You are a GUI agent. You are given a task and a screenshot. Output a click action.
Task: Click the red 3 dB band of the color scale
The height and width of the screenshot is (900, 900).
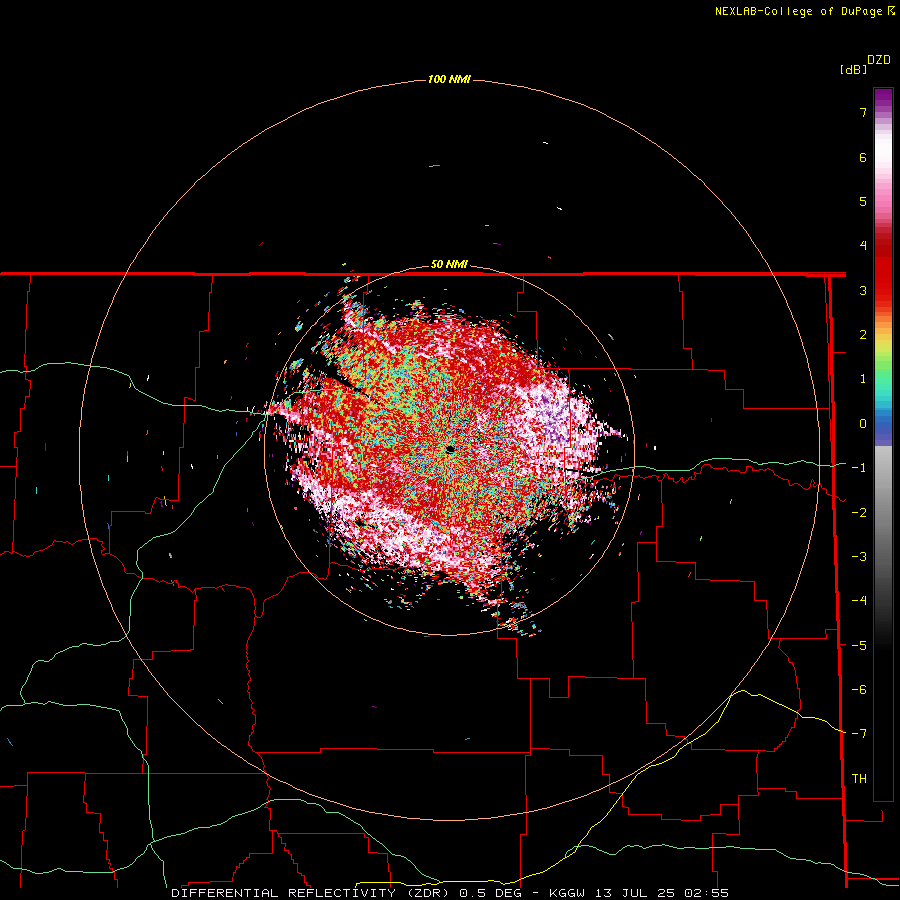coord(883,287)
